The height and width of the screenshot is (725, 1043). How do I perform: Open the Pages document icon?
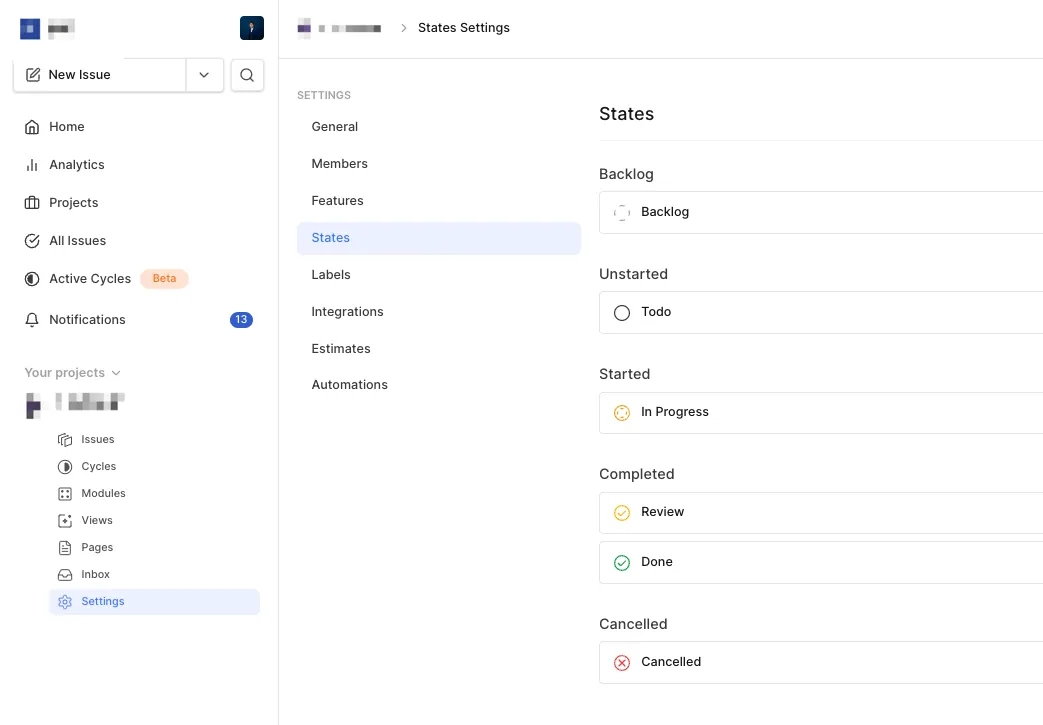(x=65, y=548)
